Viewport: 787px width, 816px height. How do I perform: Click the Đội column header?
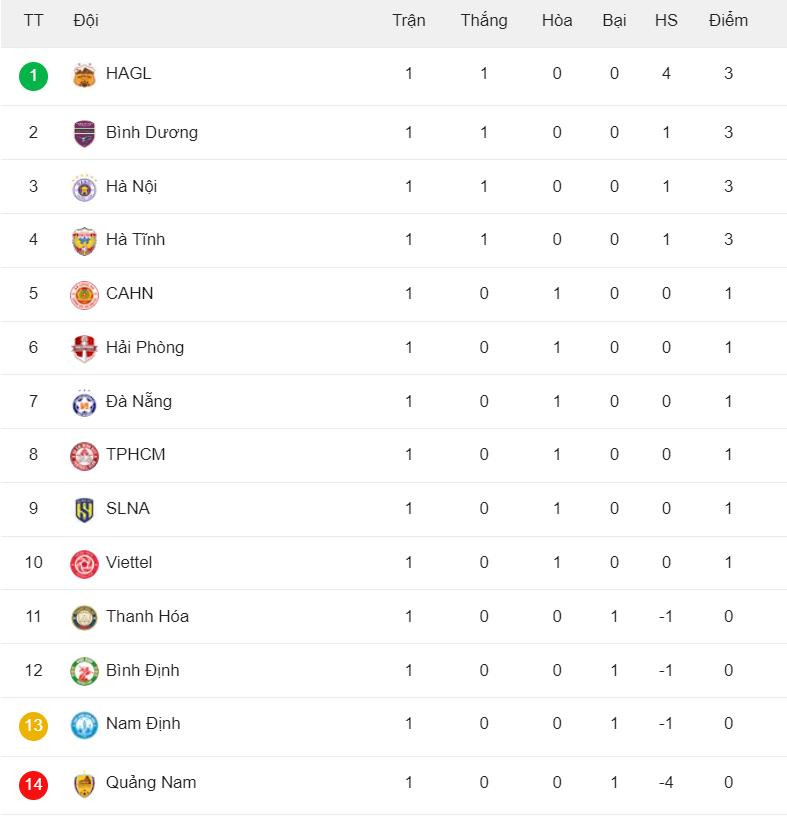click(86, 21)
